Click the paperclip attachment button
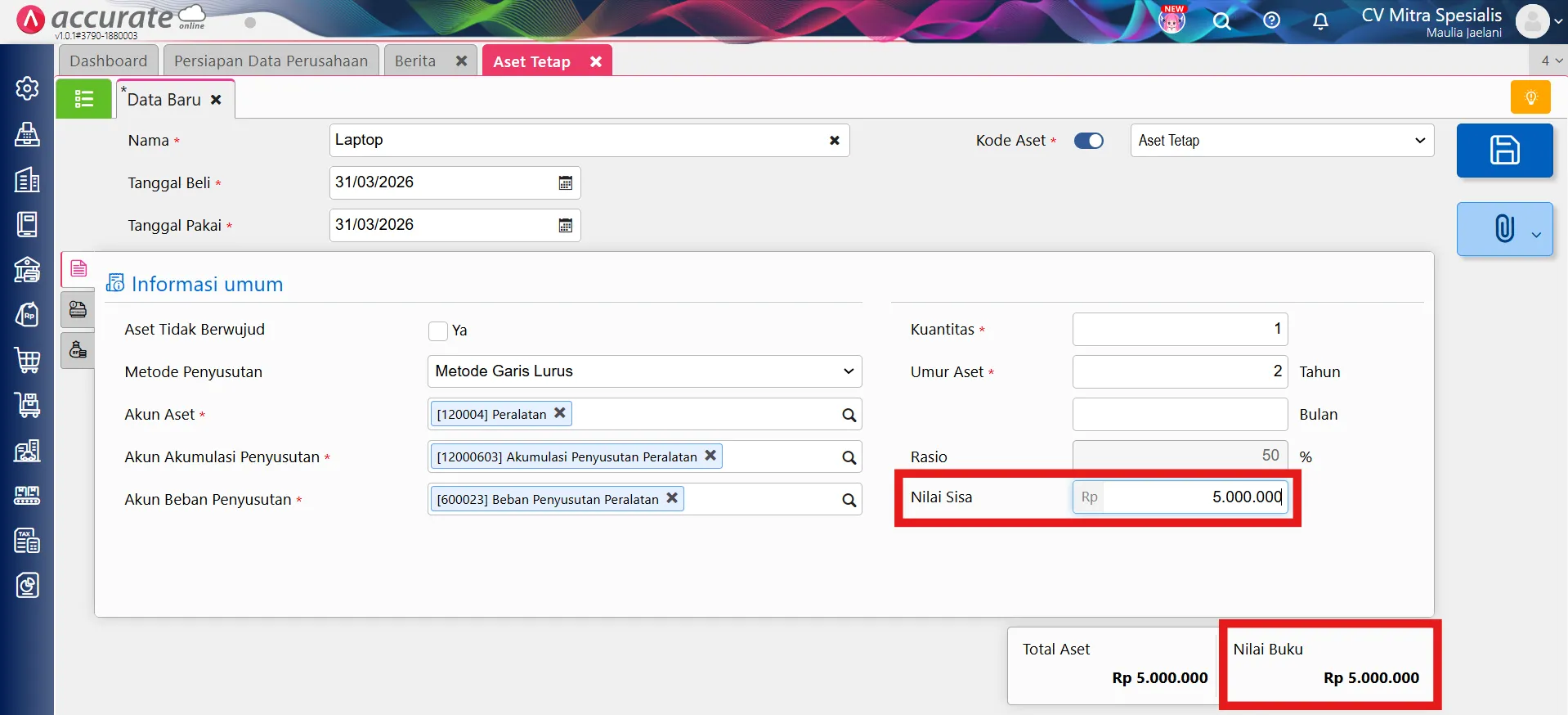The image size is (1568, 715). (1504, 229)
